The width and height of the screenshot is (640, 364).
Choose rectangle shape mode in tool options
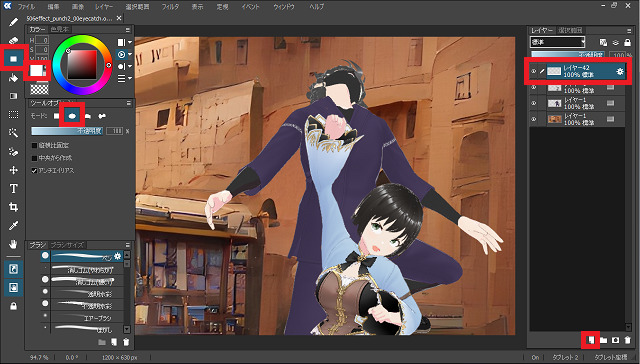57,116
